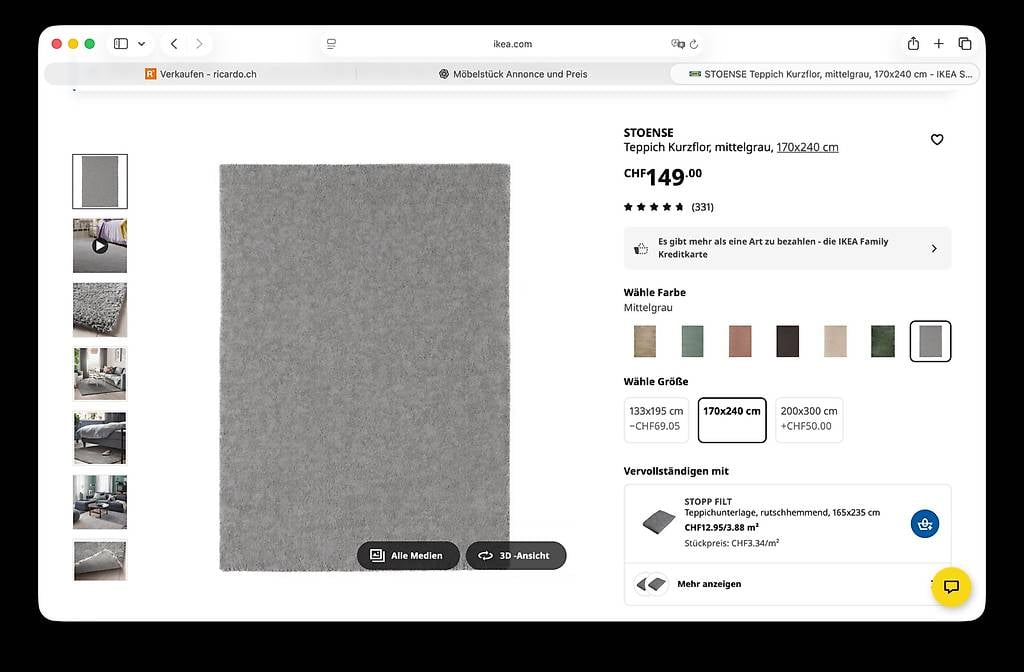1024x672 pixels.
Task: Select the STOENSE Teppich Kurzflor tab
Action: [825, 74]
